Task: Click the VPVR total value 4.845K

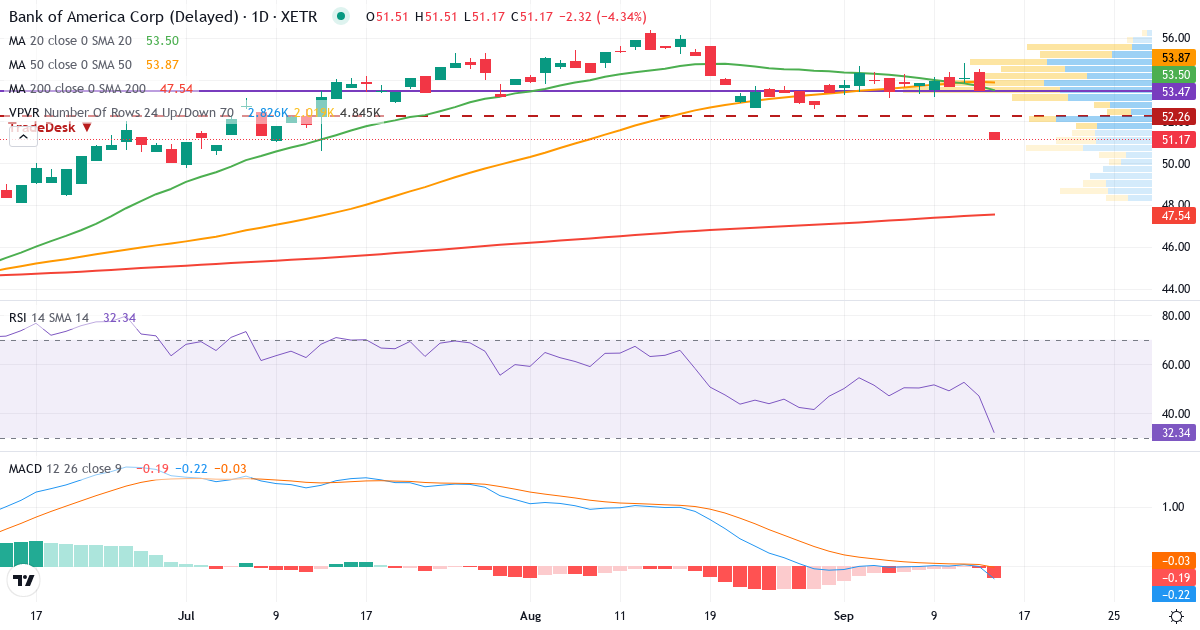Action: (361, 113)
